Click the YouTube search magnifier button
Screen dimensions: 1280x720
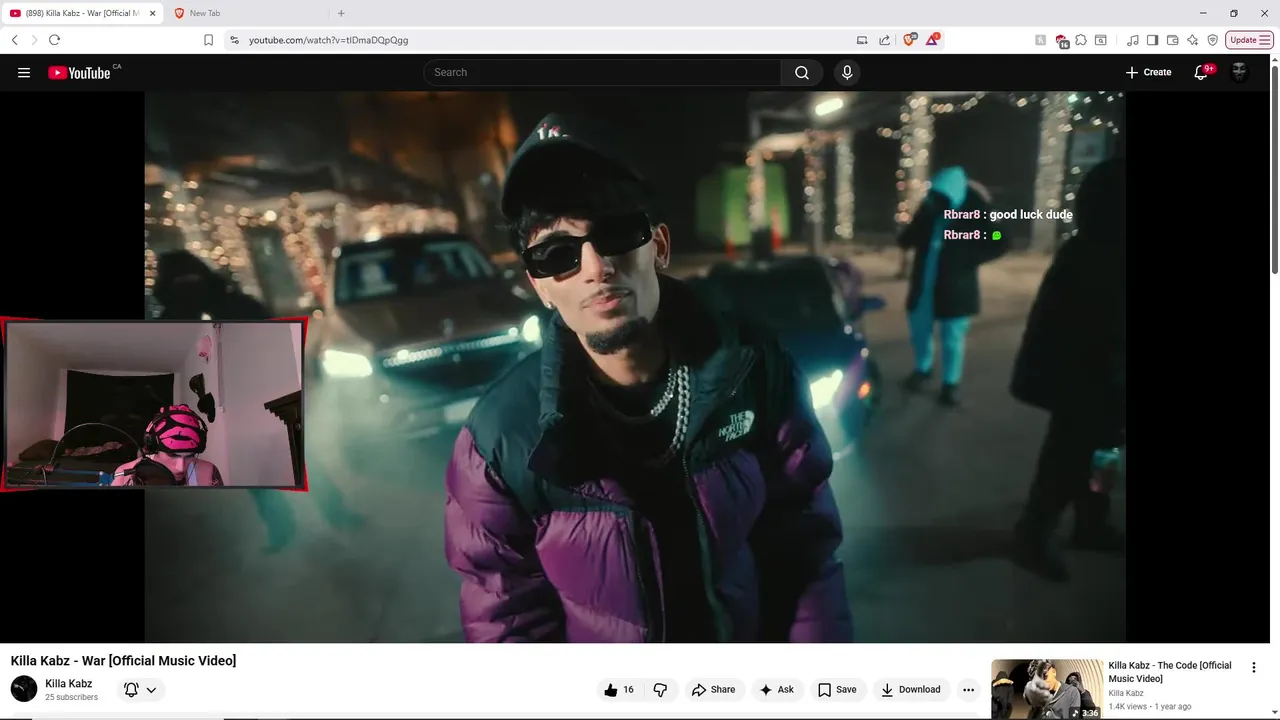(802, 72)
